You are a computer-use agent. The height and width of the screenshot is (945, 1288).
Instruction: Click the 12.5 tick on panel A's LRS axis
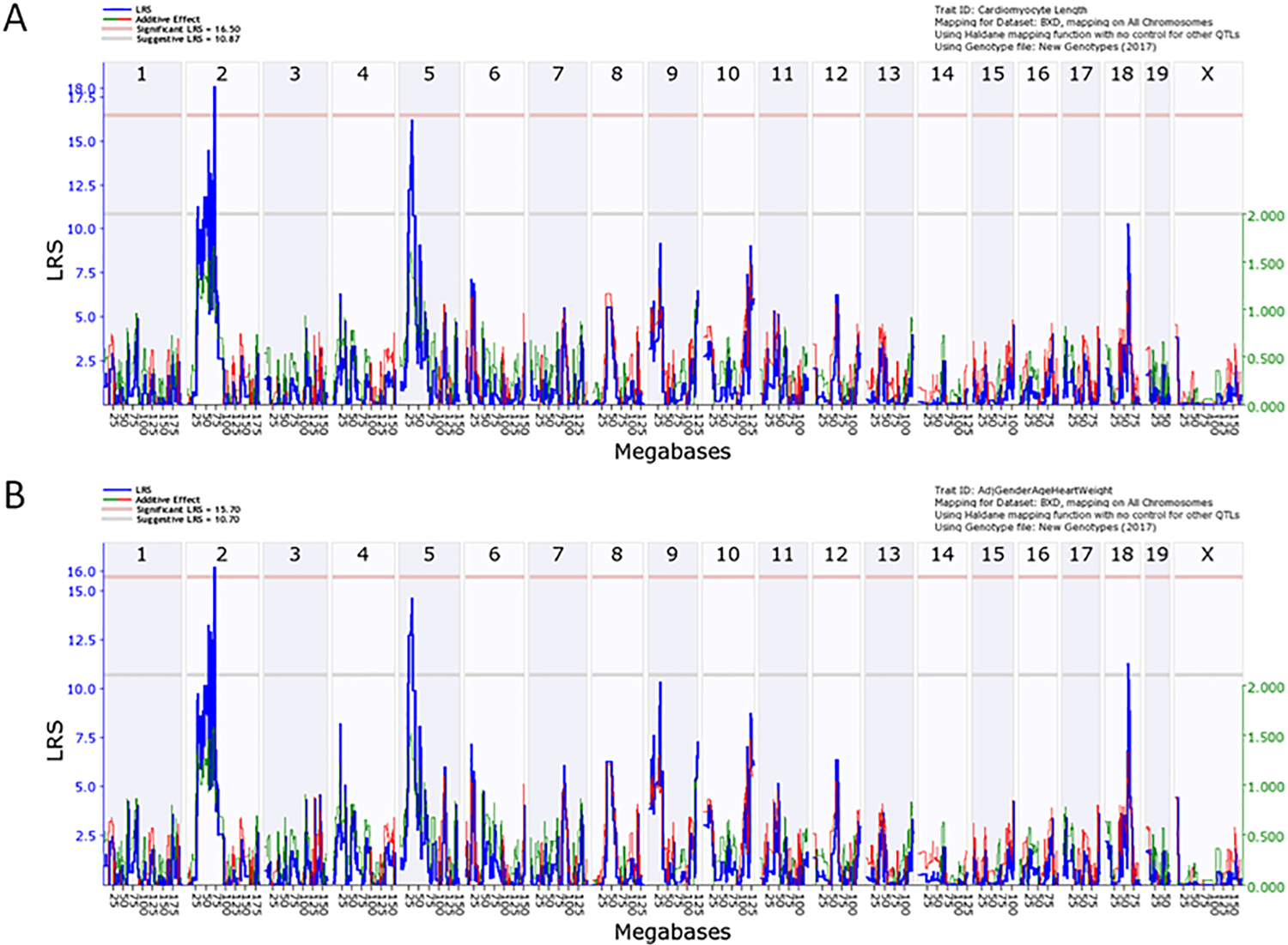tap(82, 185)
